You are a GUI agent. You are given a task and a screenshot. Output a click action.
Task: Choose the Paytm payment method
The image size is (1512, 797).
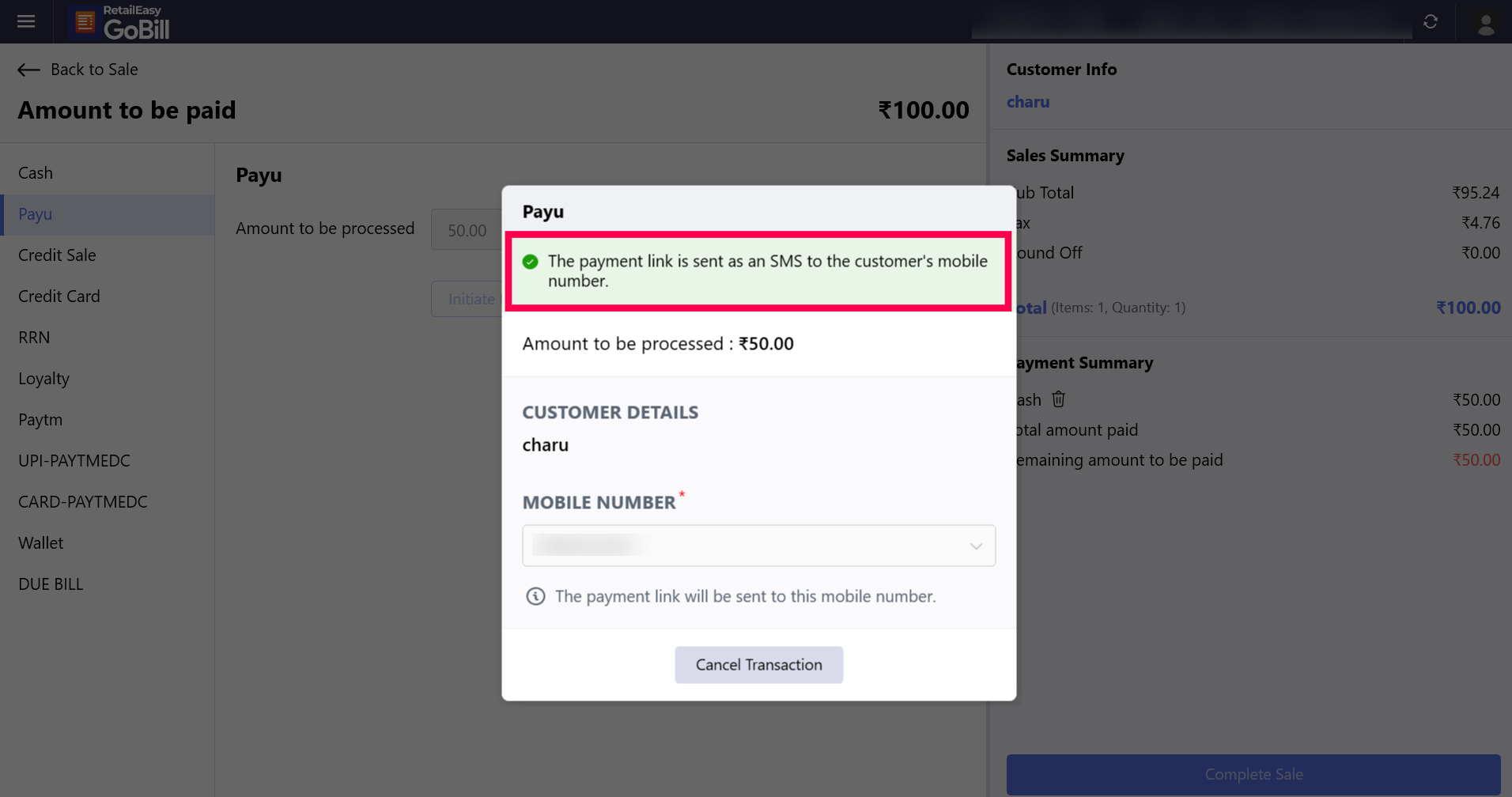[40, 420]
